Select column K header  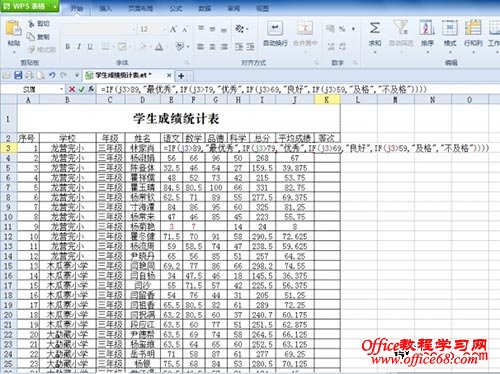point(327,100)
